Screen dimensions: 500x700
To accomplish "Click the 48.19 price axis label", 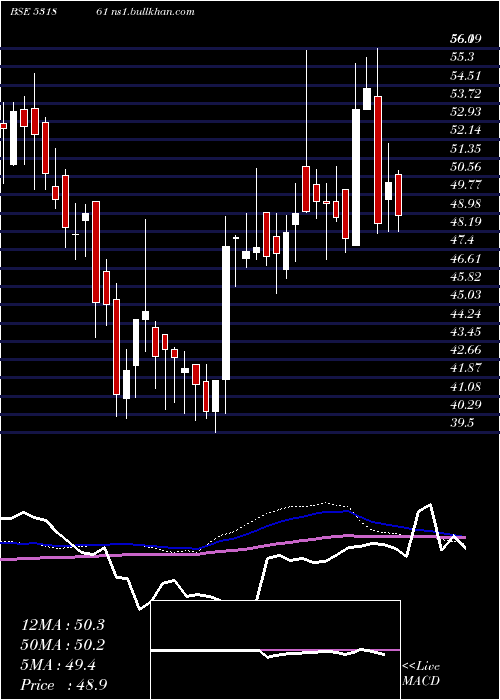I will (x=465, y=221).
